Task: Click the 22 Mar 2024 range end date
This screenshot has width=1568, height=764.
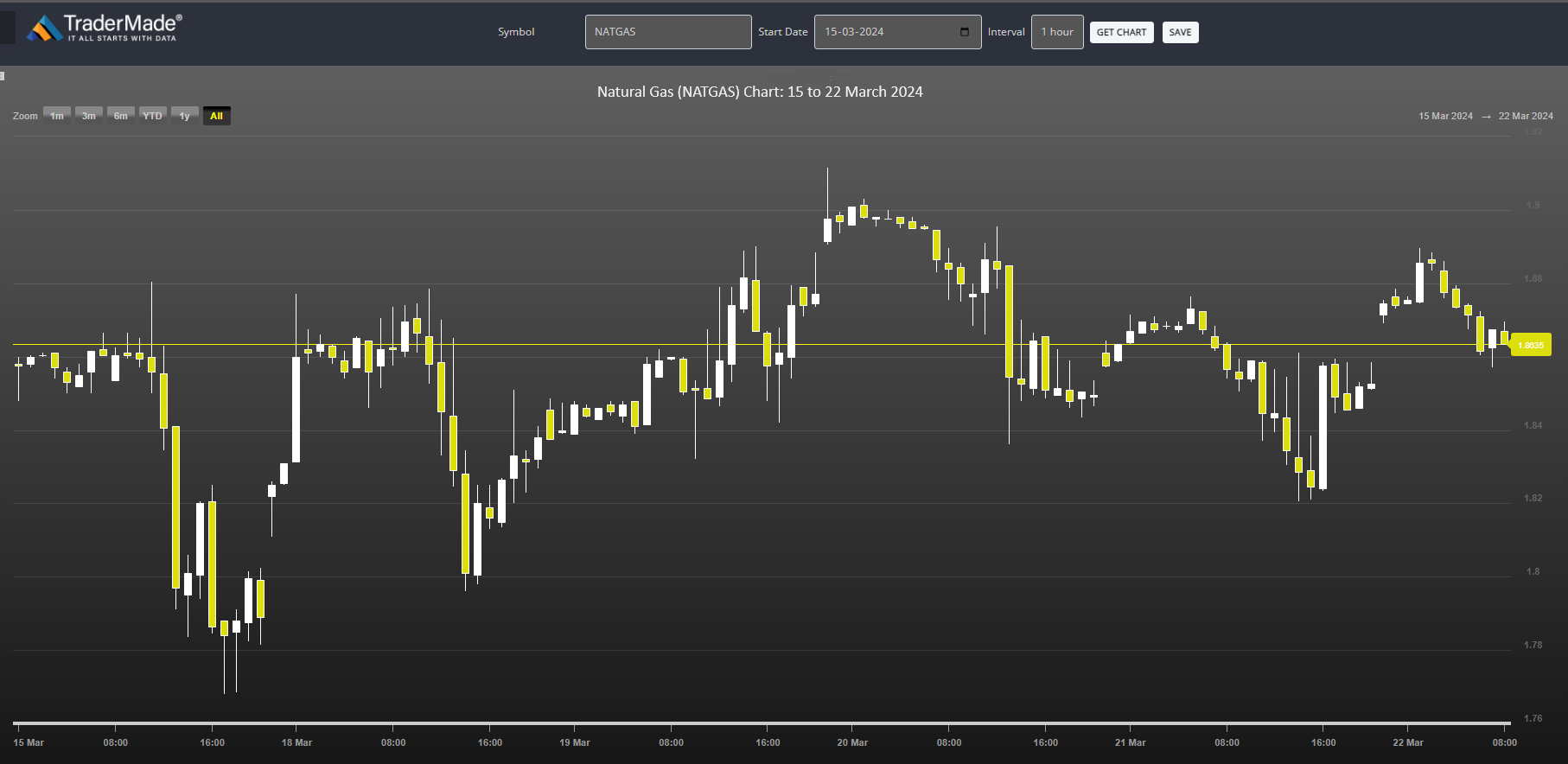Action: click(1526, 116)
